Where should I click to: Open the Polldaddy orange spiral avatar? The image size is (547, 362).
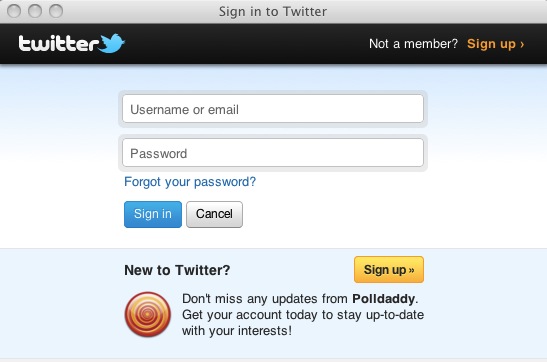point(148,314)
